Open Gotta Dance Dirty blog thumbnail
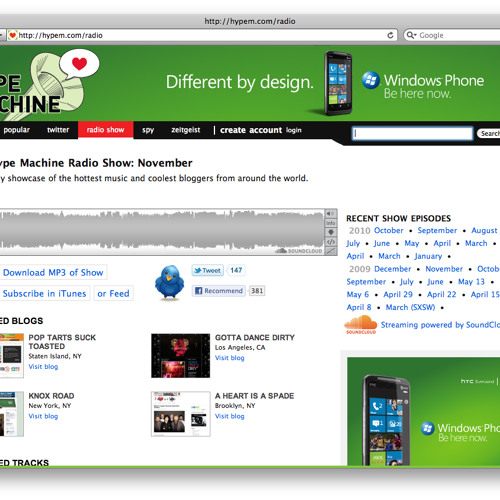 [180, 356]
